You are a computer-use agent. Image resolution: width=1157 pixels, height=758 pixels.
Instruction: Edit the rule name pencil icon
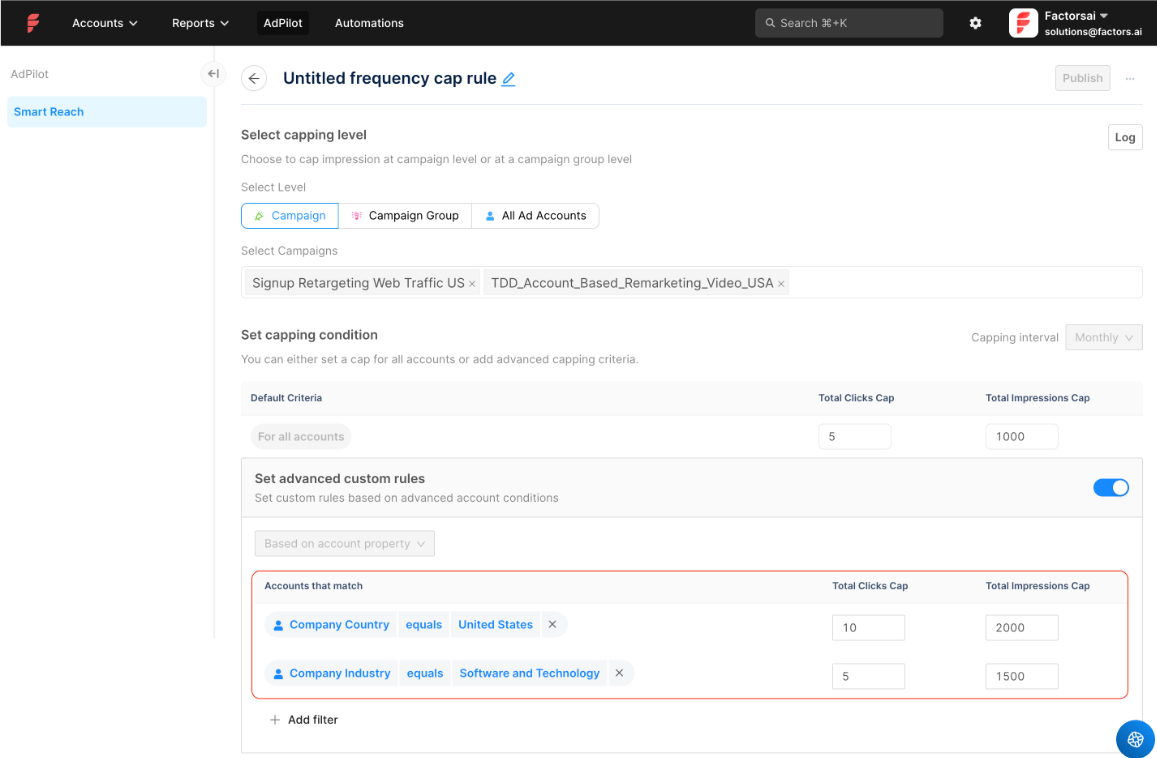[x=508, y=79]
